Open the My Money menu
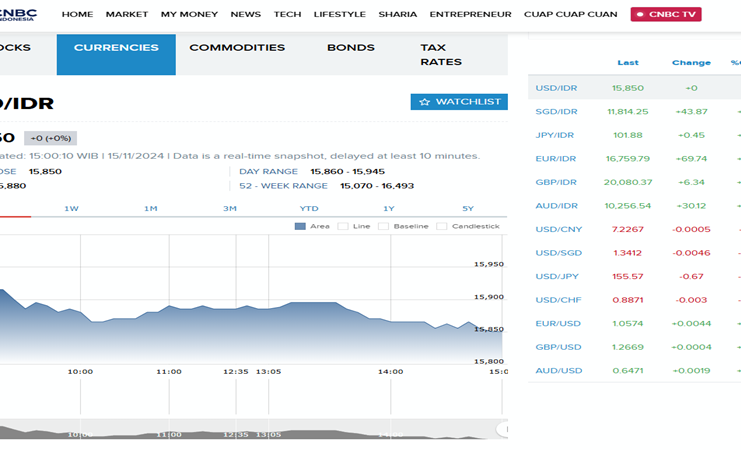The image size is (741, 450). pos(189,15)
